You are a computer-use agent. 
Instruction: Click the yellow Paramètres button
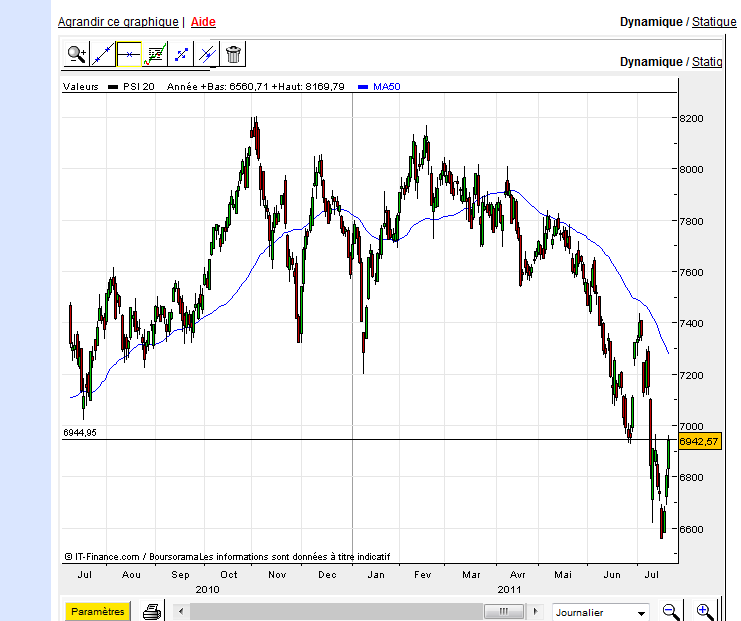coord(97,612)
